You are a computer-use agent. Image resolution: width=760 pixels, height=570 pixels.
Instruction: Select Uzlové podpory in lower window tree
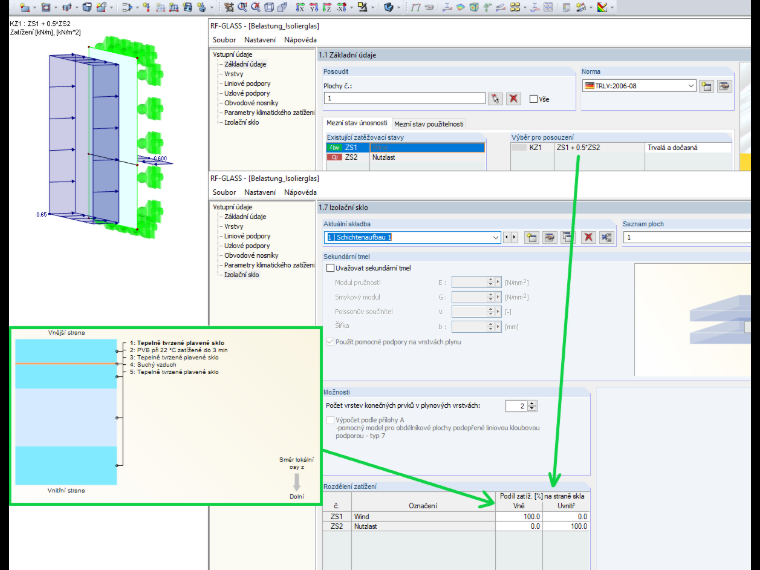pos(247,246)
